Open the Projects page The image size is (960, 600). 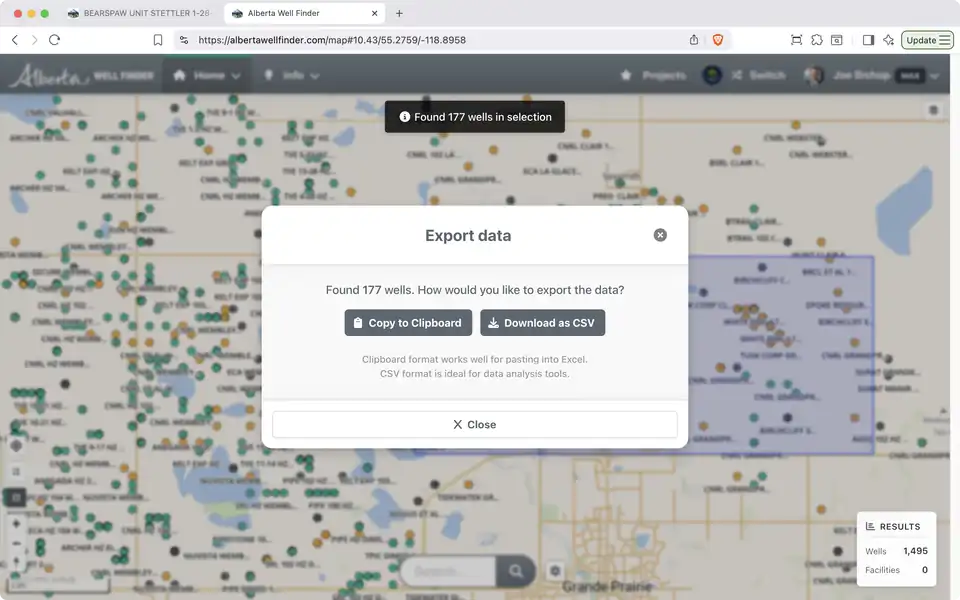coord(653,75)
